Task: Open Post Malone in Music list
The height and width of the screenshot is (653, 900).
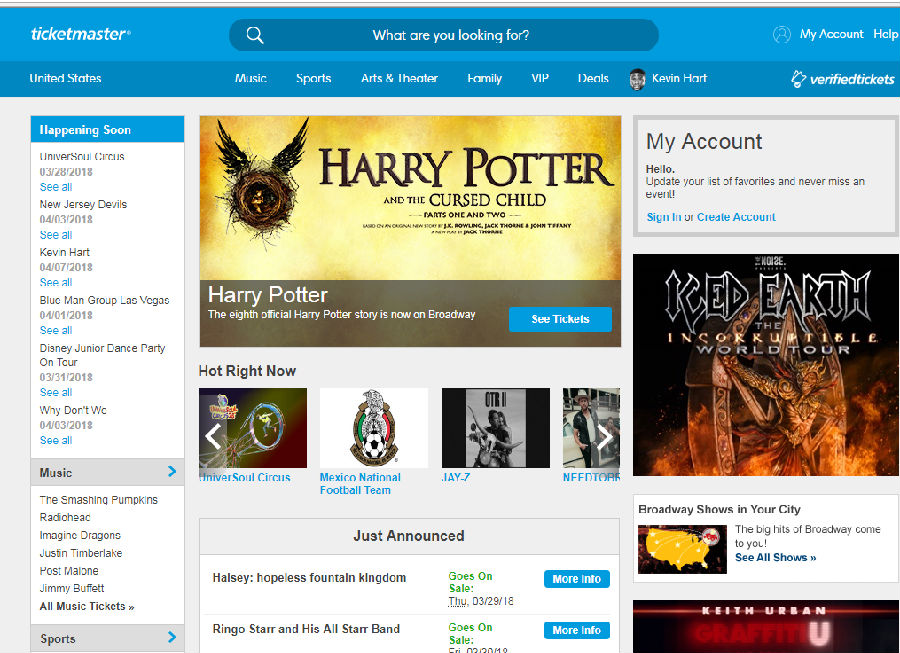Action: (69, 571)
